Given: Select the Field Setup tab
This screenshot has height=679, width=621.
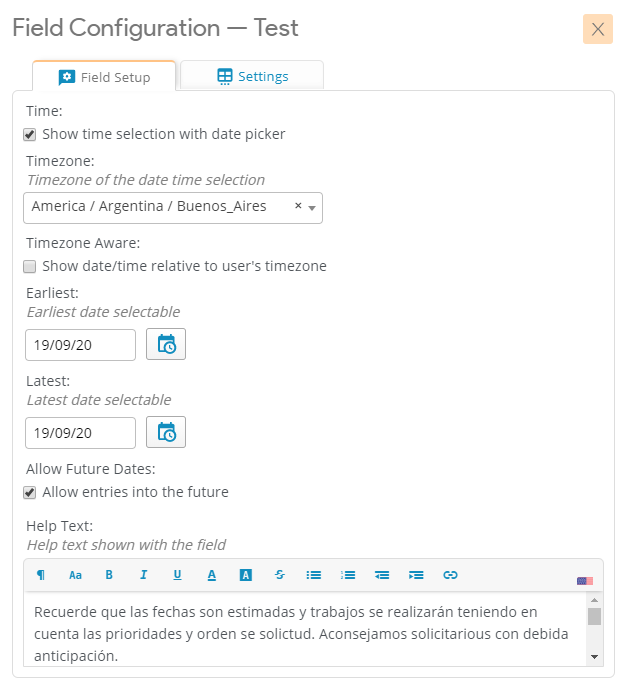Looking at the screenshot, I should point(104,77).
